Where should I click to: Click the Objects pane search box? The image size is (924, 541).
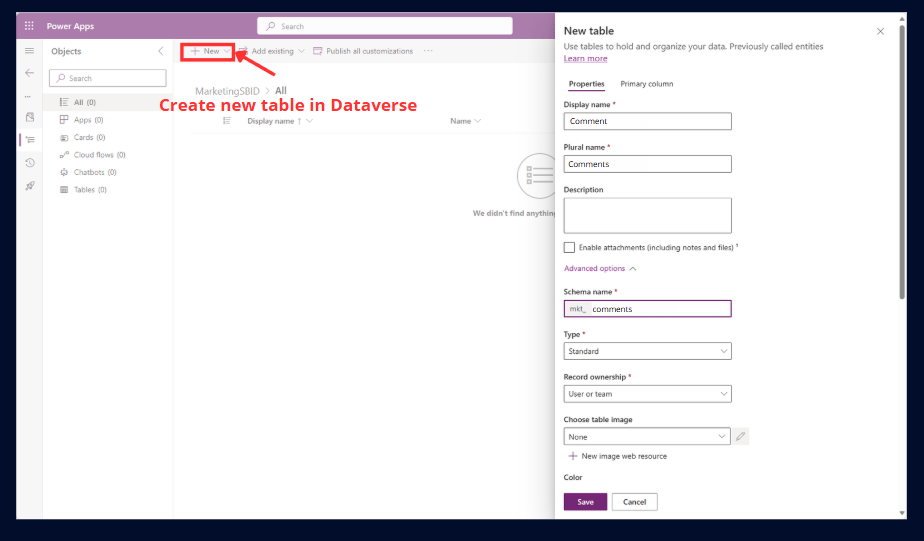coord(108,78)
